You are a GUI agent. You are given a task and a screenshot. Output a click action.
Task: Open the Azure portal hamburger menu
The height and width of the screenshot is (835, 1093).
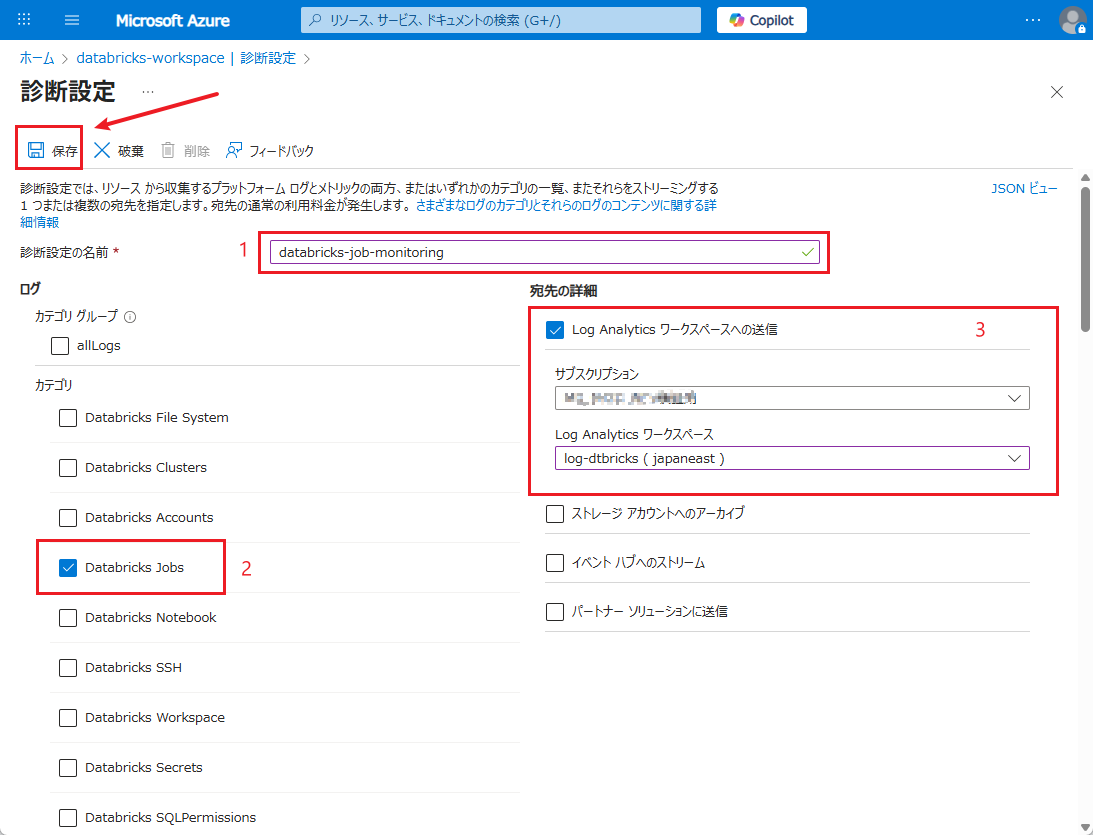pyautogui.click(x=72, y=20)
